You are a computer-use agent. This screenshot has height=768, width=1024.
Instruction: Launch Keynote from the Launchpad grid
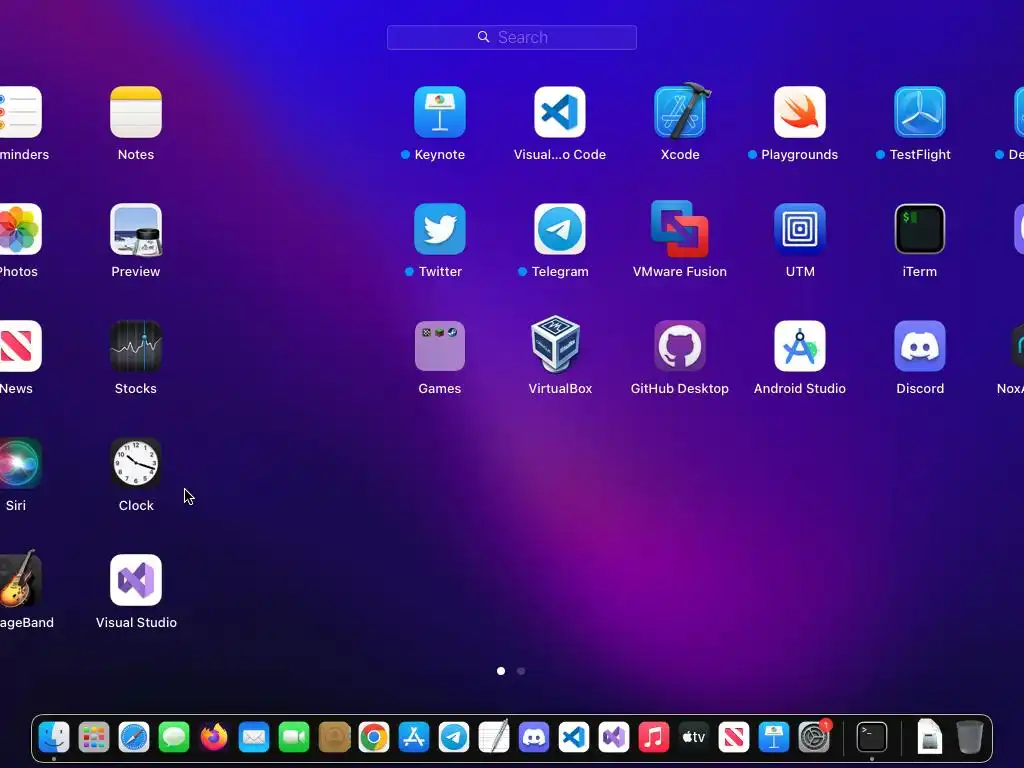[440, 112]
